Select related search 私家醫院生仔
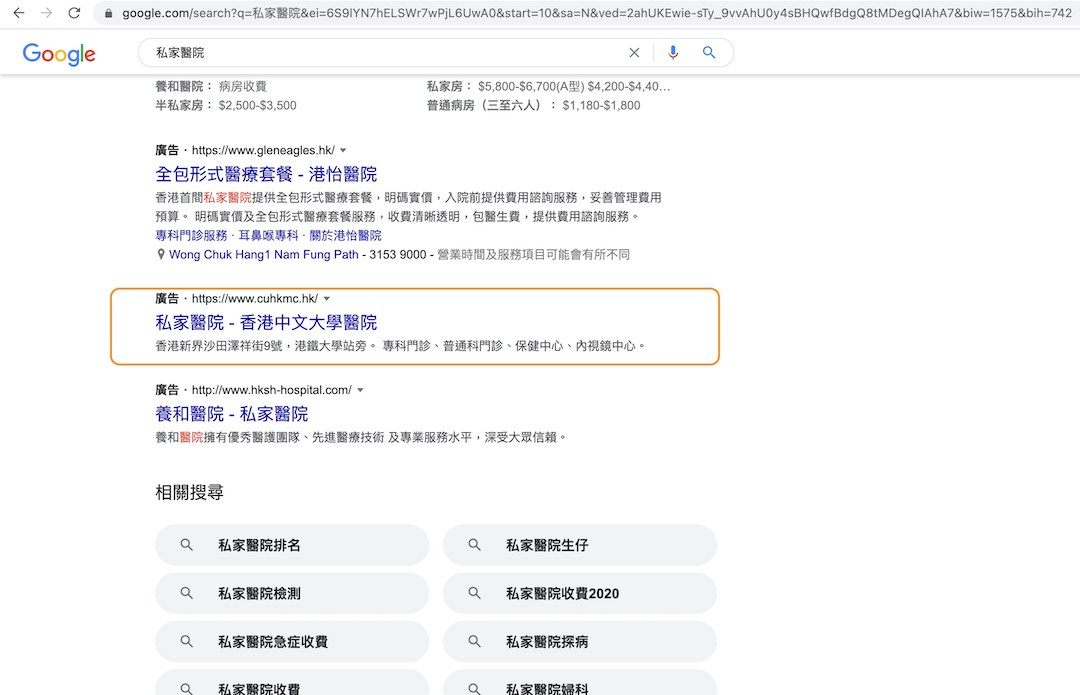 click(580, 545)
